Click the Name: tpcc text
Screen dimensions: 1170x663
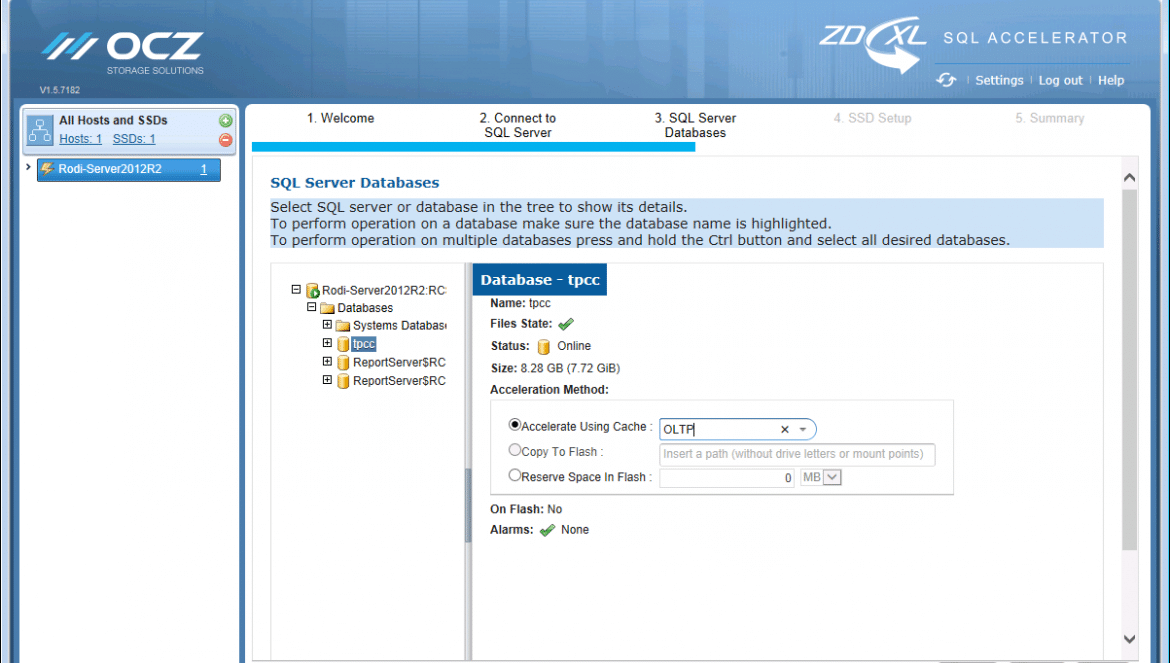click(x=520, y=304)
